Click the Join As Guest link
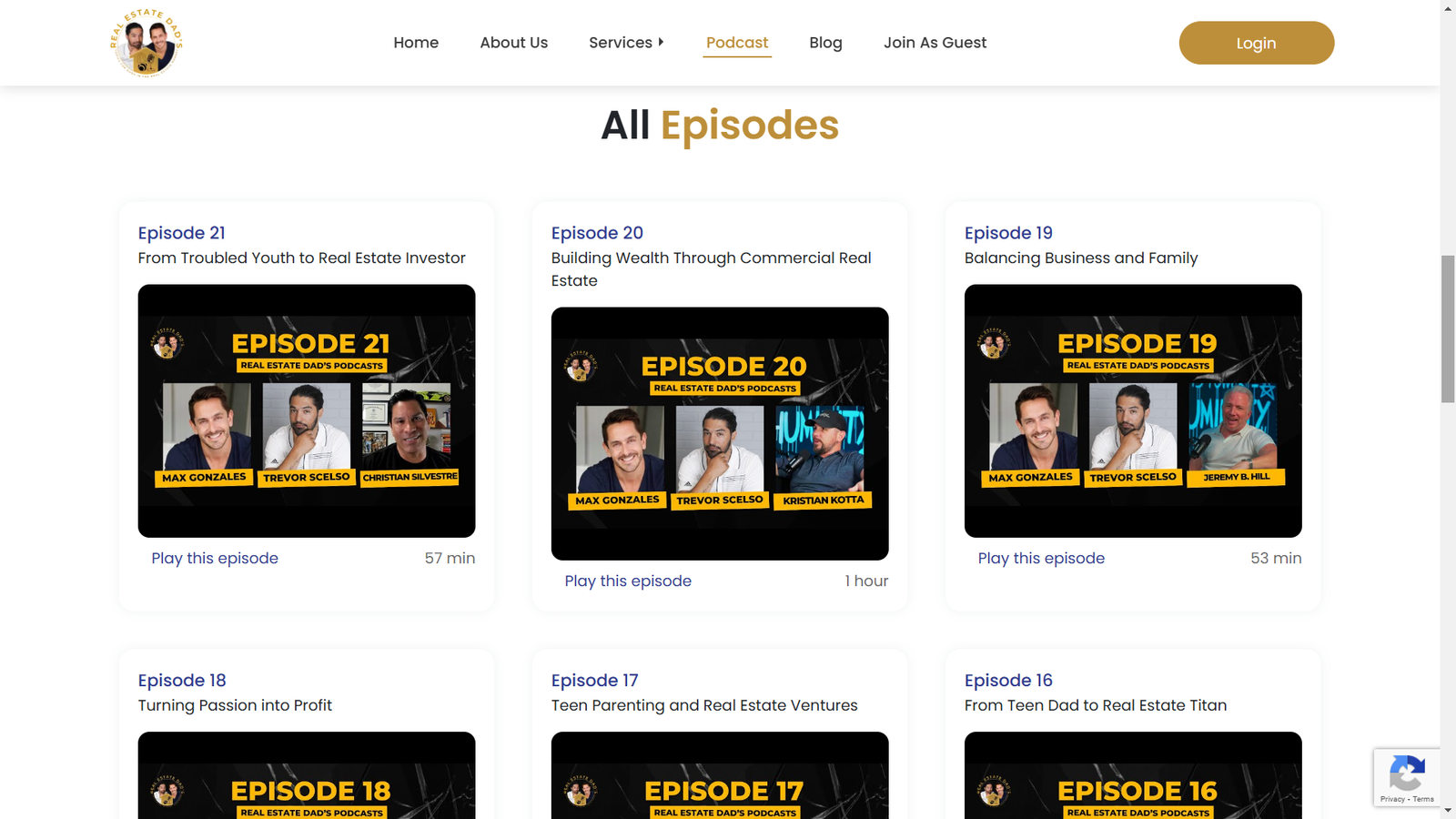1456x819 pixels. point(935,43)
